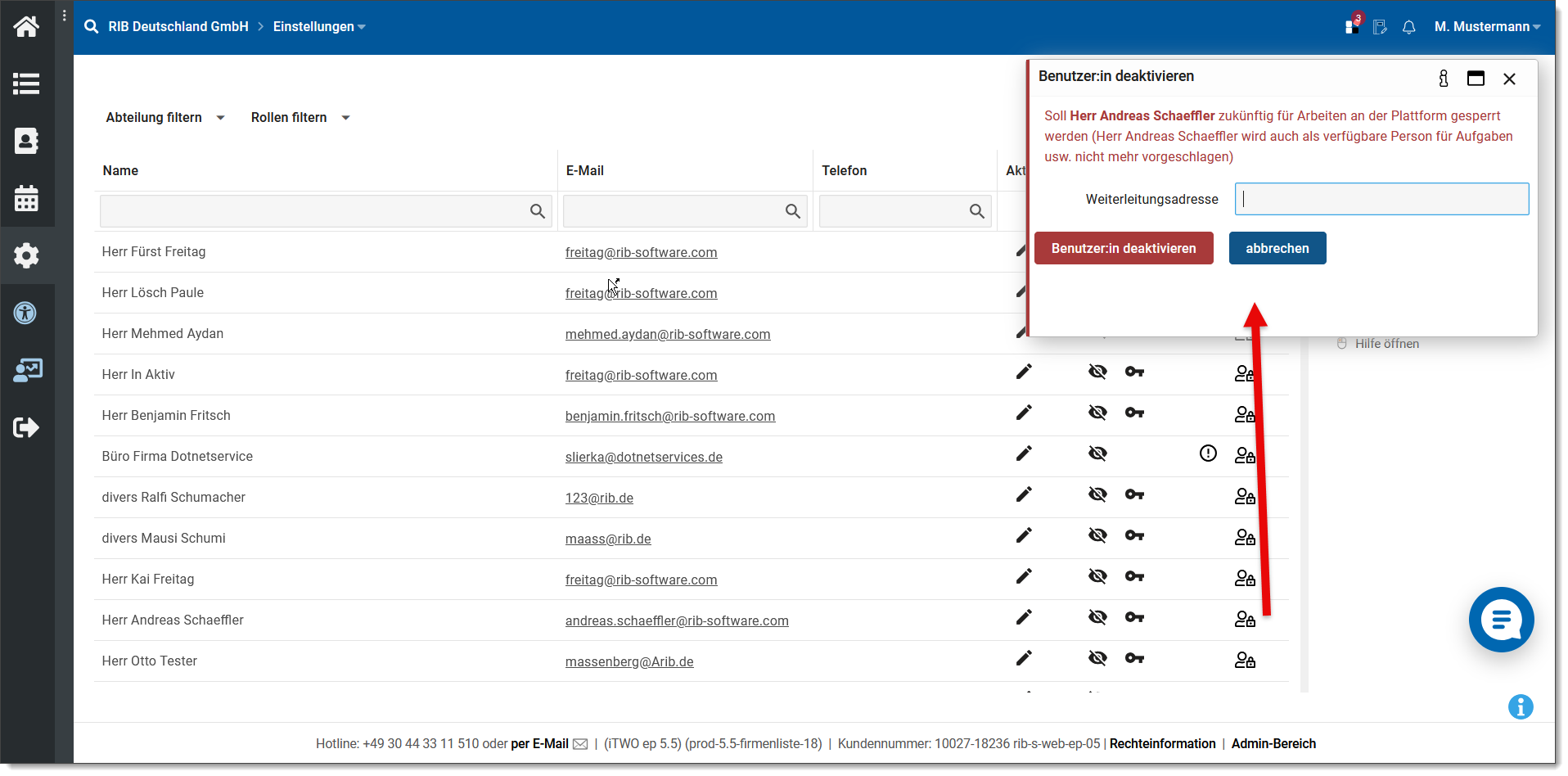Click key icon for Herr Kai Freitag
1568x776 pixels.
pos(1133,576)
